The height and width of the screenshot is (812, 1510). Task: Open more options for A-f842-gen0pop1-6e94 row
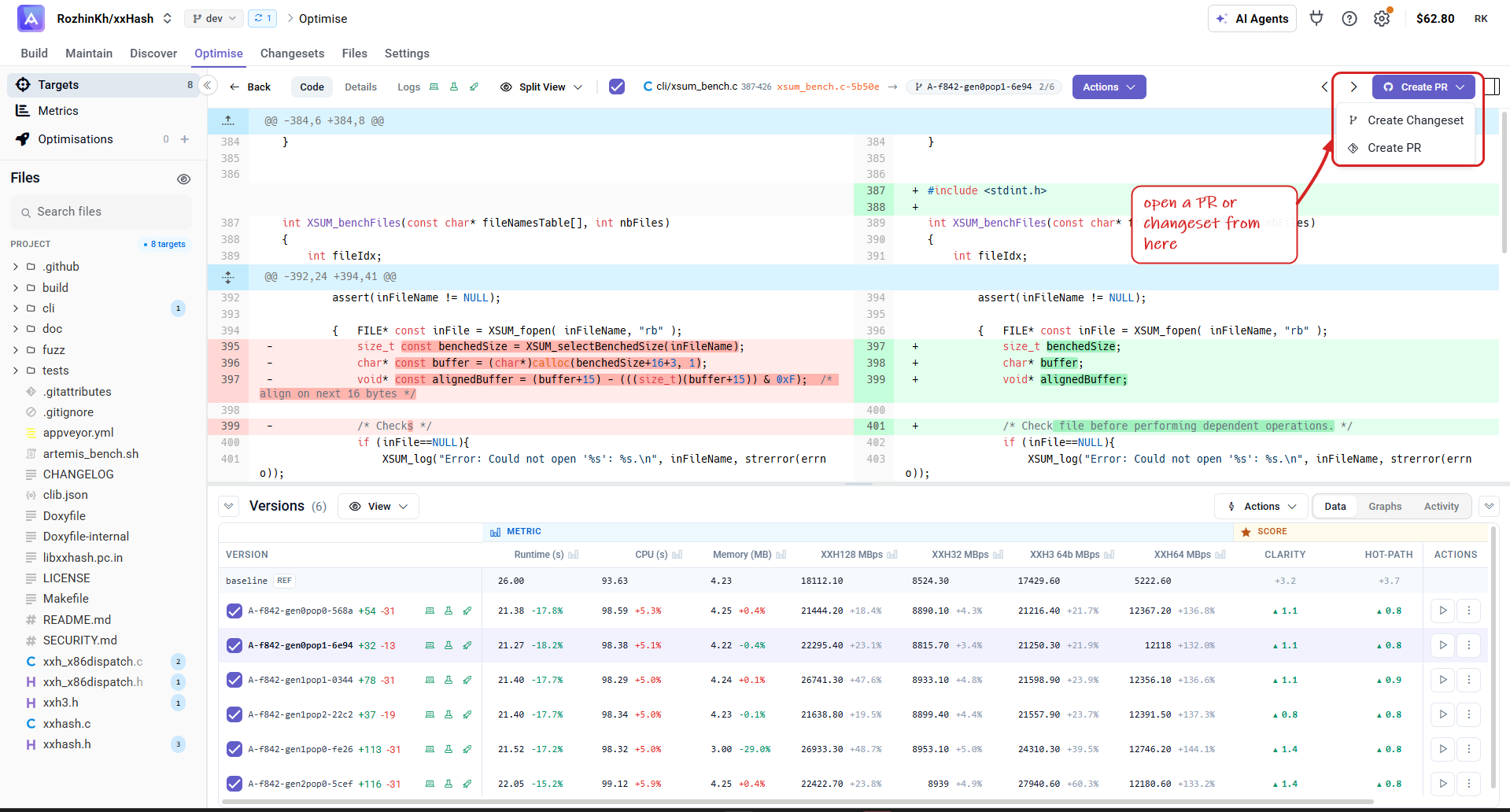tap(1468, 645)
